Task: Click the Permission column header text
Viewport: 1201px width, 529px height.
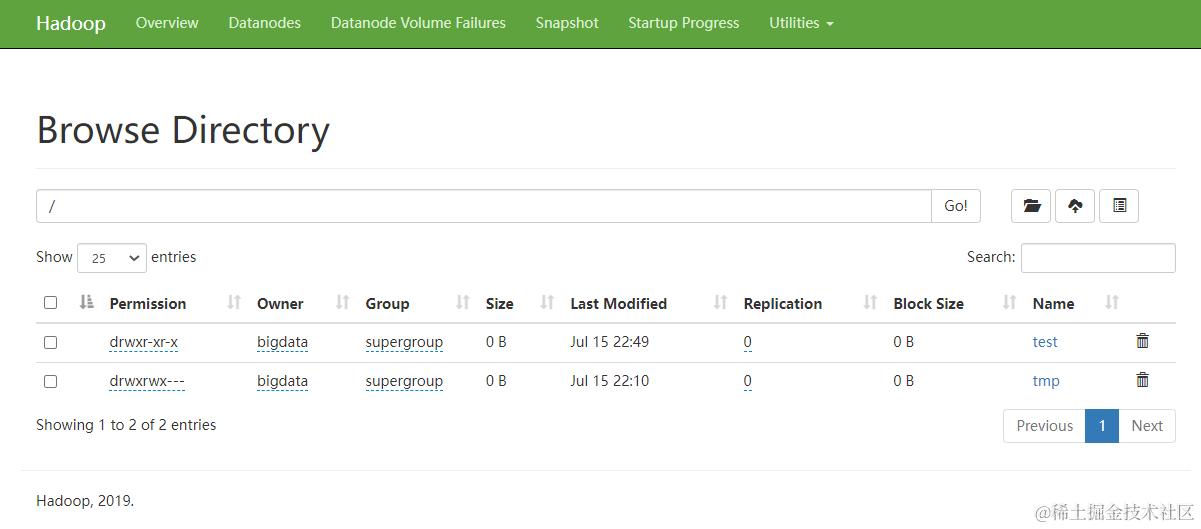Action: point(148,303)
